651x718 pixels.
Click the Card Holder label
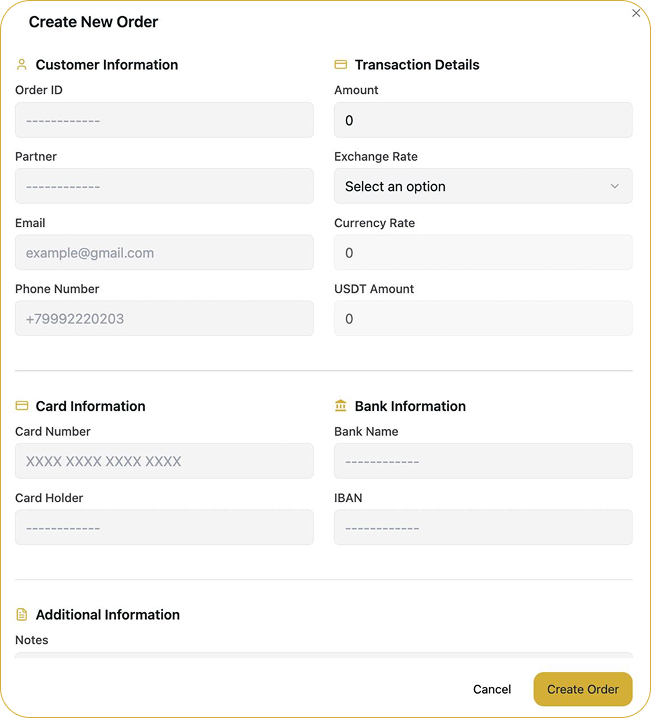coord(49,498)
